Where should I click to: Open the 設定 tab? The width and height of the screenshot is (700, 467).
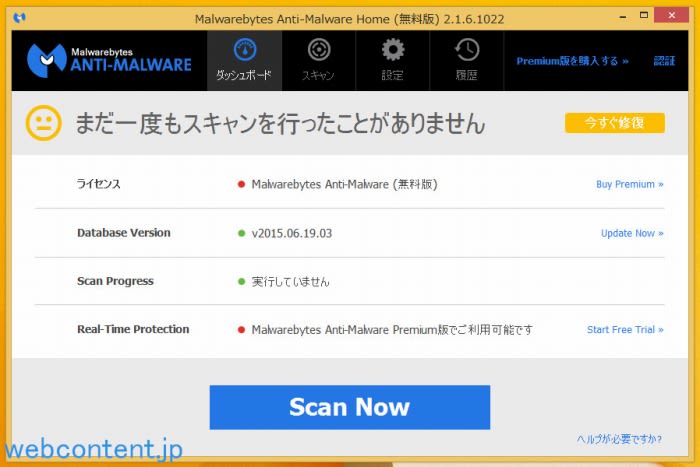[393, 60]
